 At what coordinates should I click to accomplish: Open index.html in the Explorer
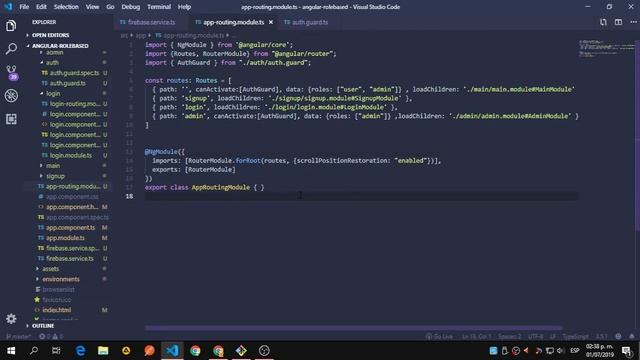56,310
